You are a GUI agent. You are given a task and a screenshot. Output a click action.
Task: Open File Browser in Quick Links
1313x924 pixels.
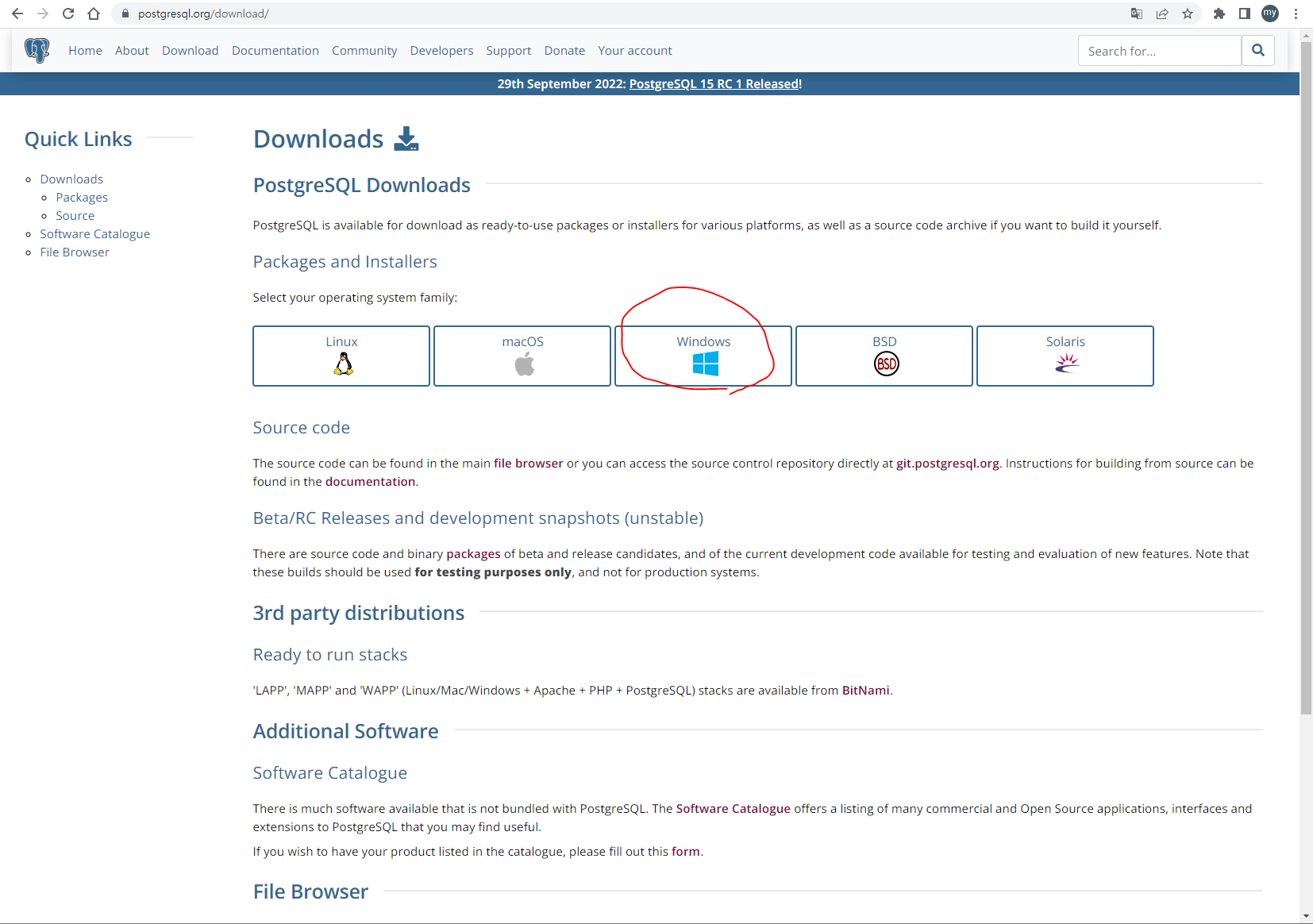click(75, 252)
